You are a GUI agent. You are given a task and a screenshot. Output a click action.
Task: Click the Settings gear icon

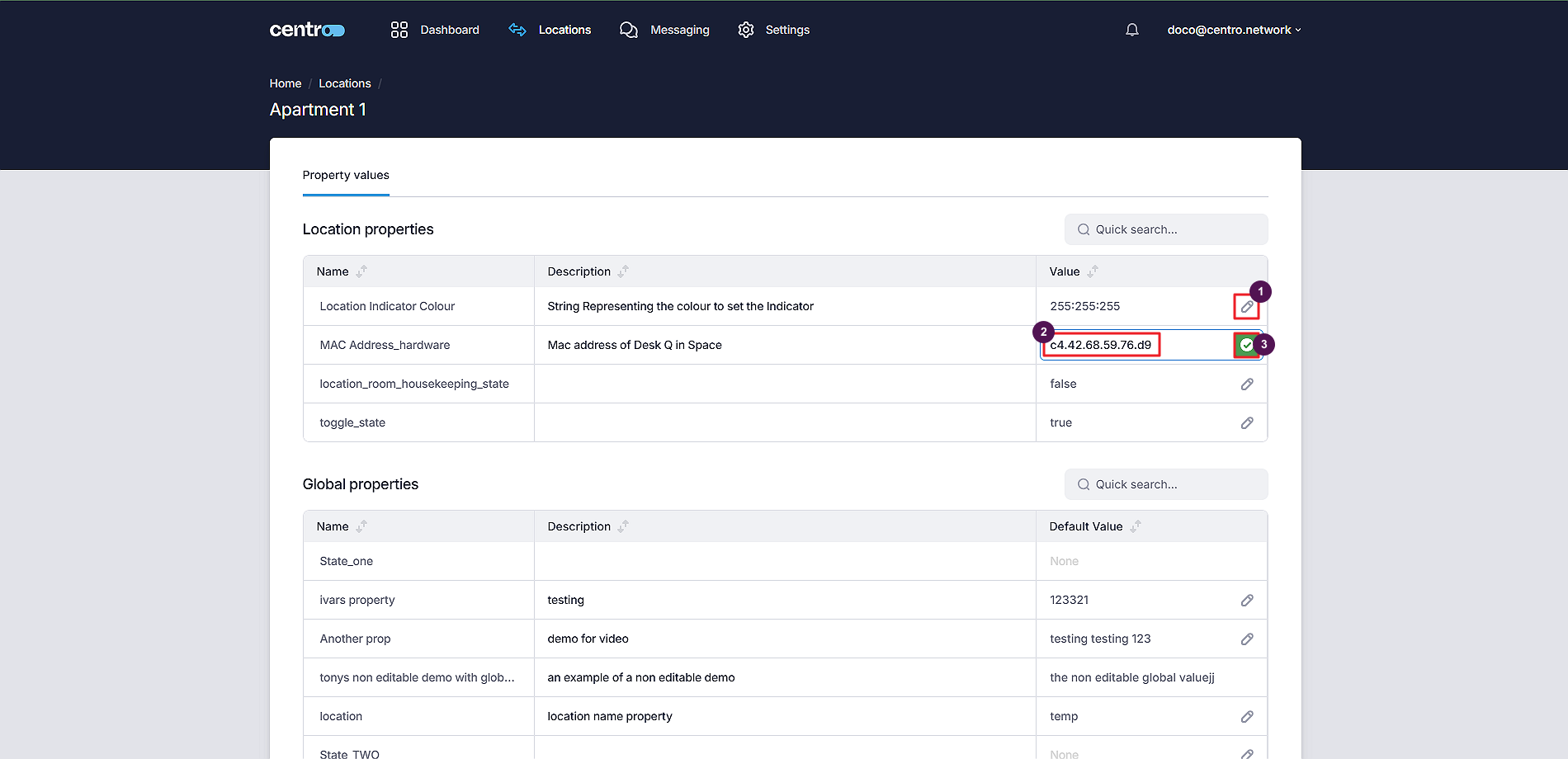click(746, 30)
